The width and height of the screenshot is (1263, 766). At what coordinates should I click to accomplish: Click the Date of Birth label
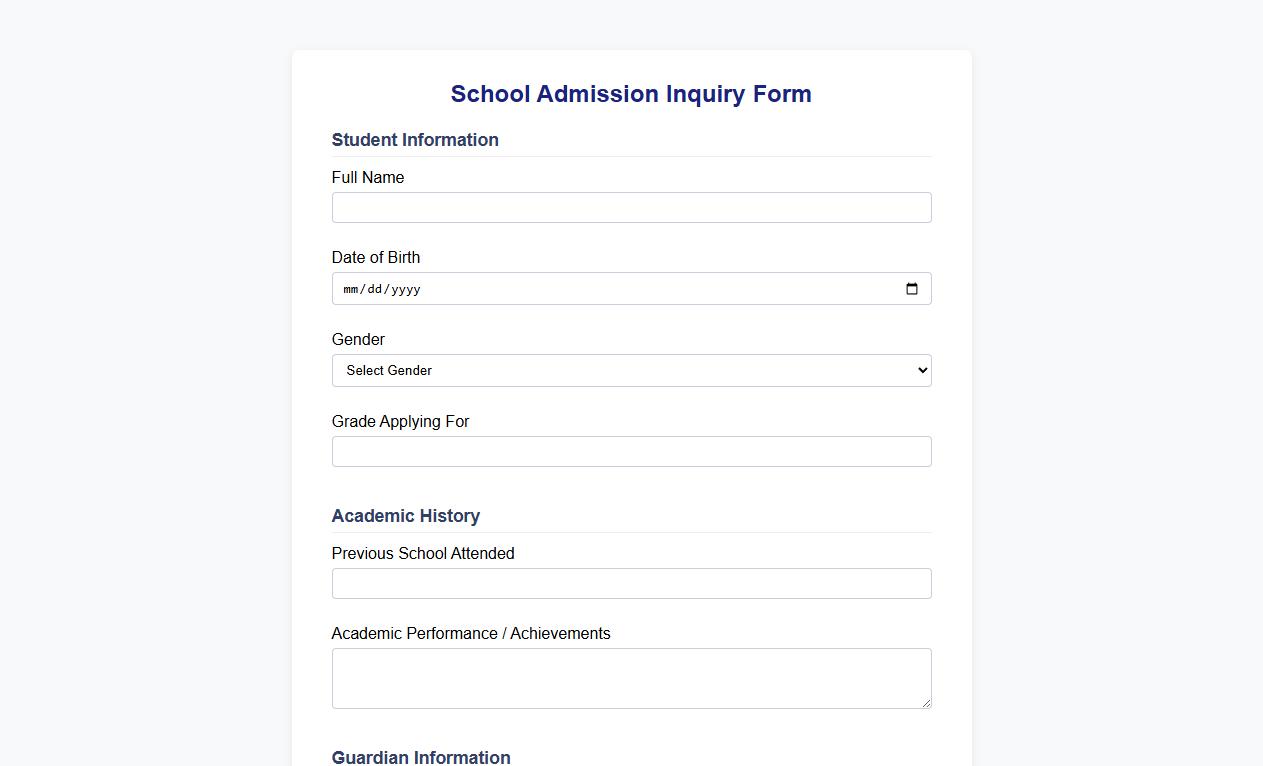tap(376, 257)
